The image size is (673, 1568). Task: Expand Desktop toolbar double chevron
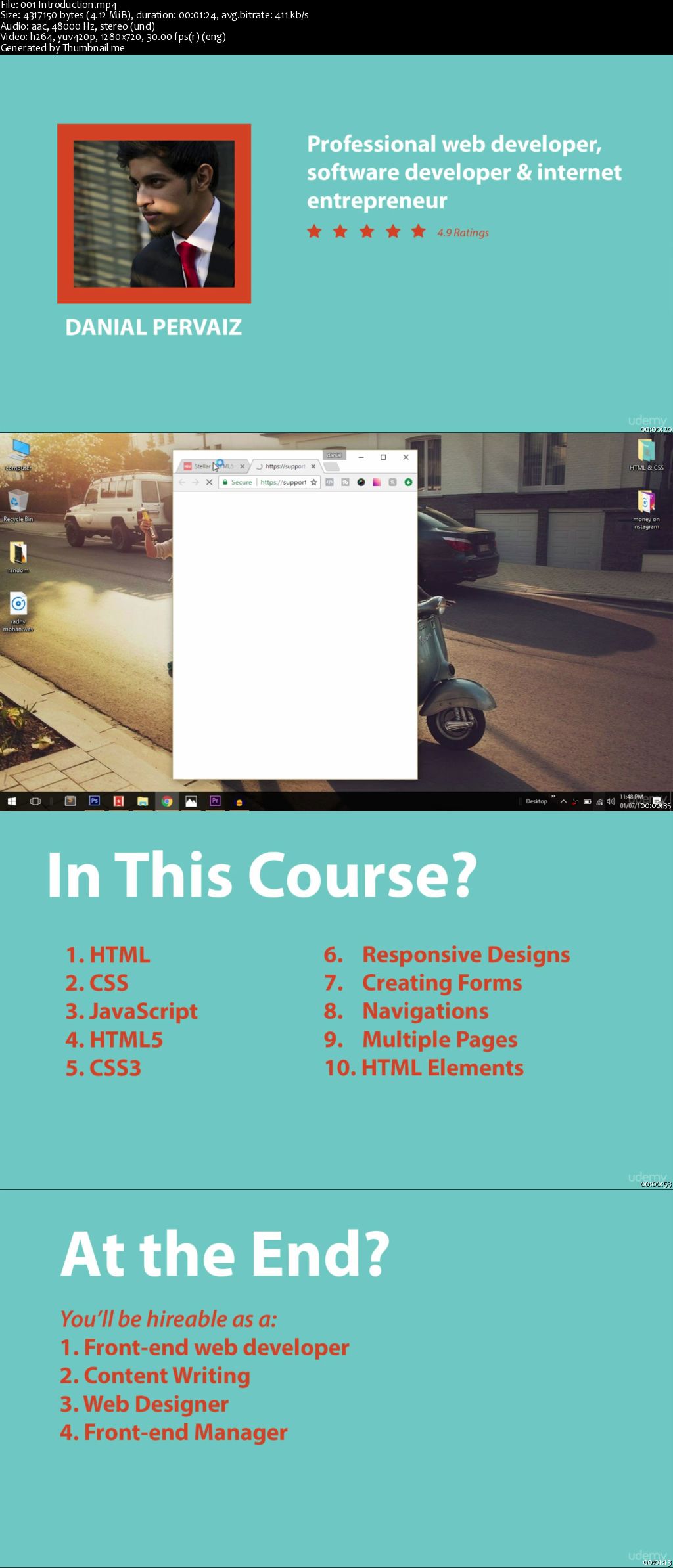553,797
